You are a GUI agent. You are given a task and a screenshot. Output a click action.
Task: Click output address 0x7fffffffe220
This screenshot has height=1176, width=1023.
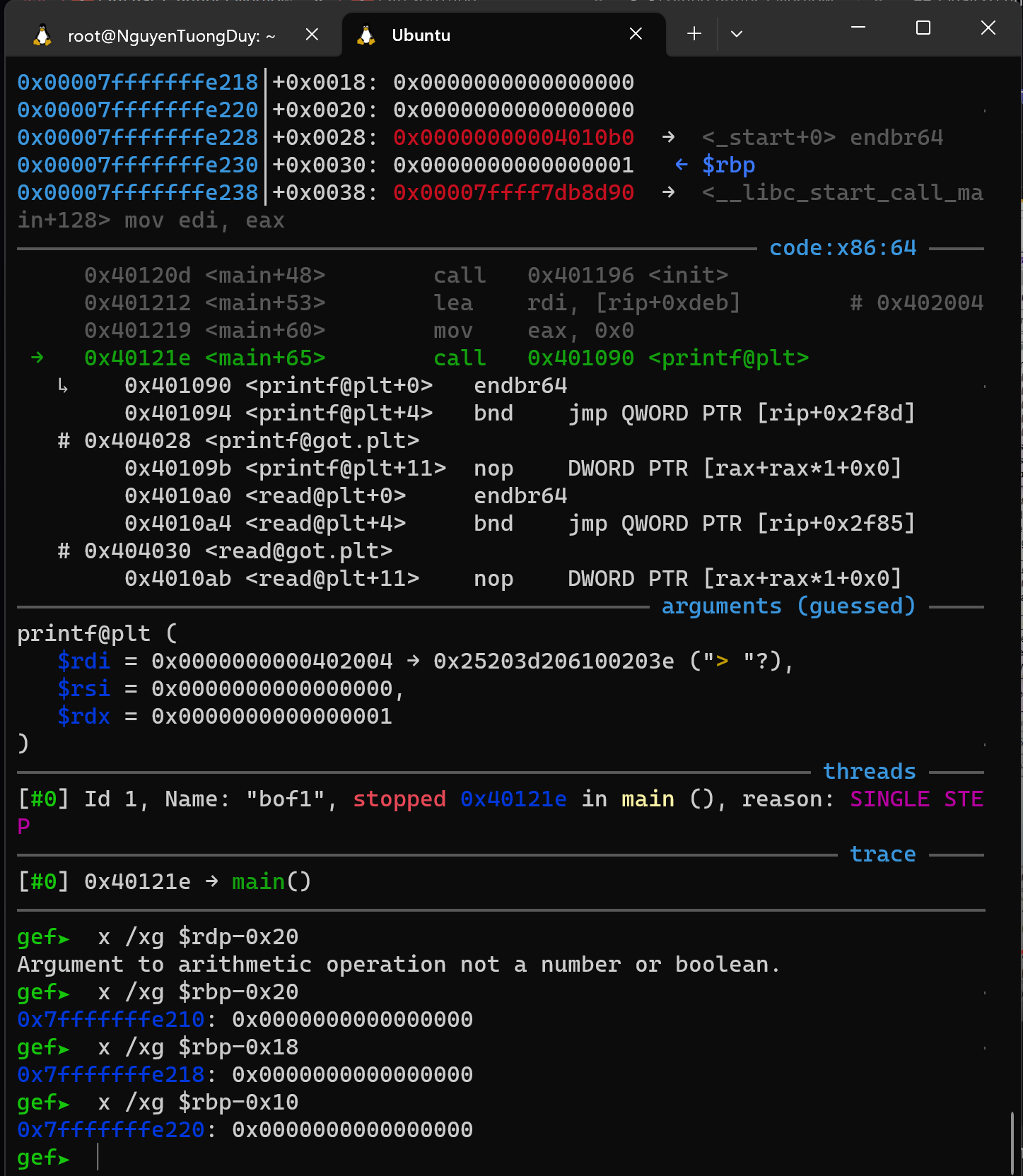[x=111, y=1130]
